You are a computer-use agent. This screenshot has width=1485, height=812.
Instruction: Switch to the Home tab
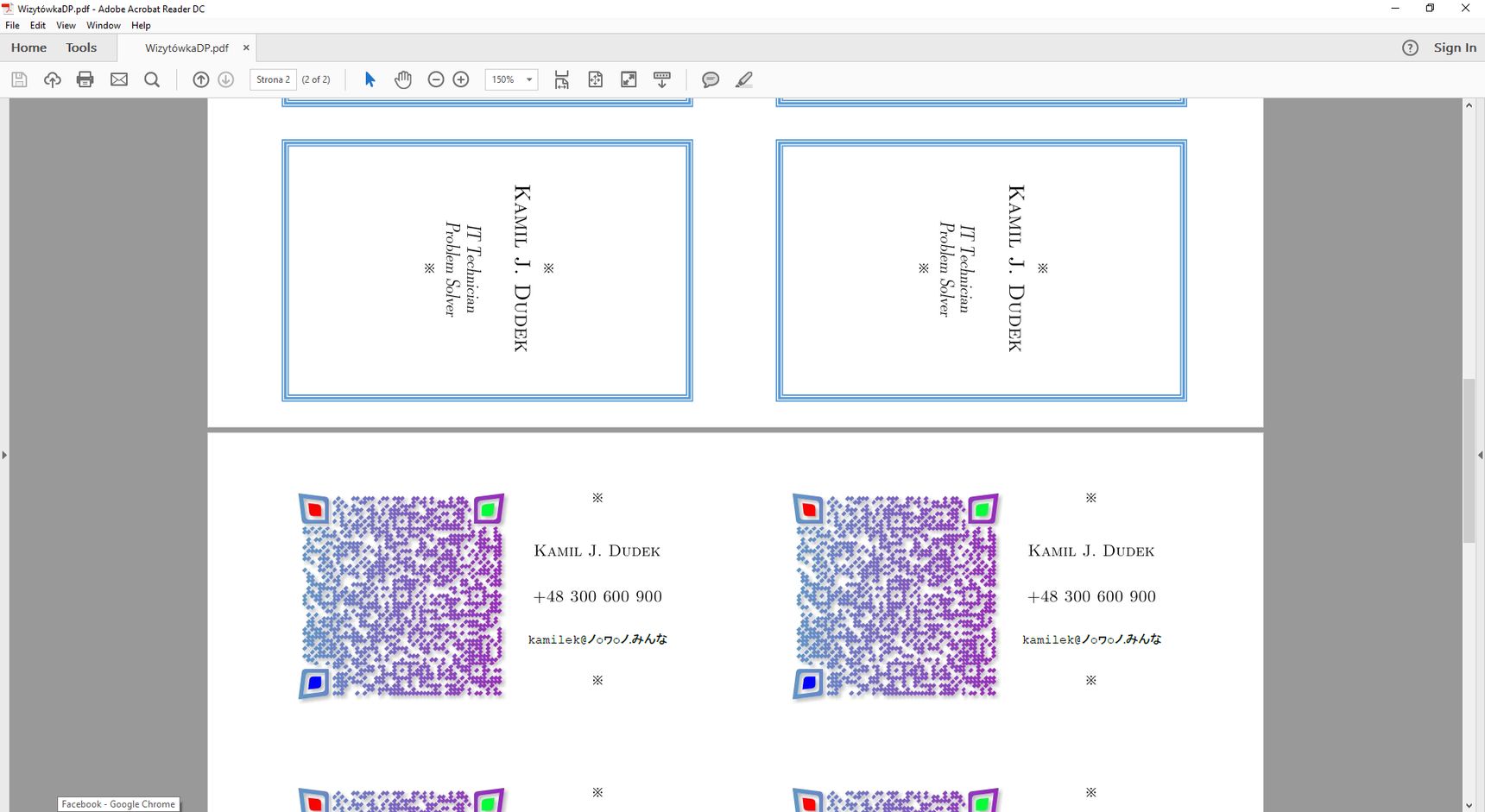28,47
